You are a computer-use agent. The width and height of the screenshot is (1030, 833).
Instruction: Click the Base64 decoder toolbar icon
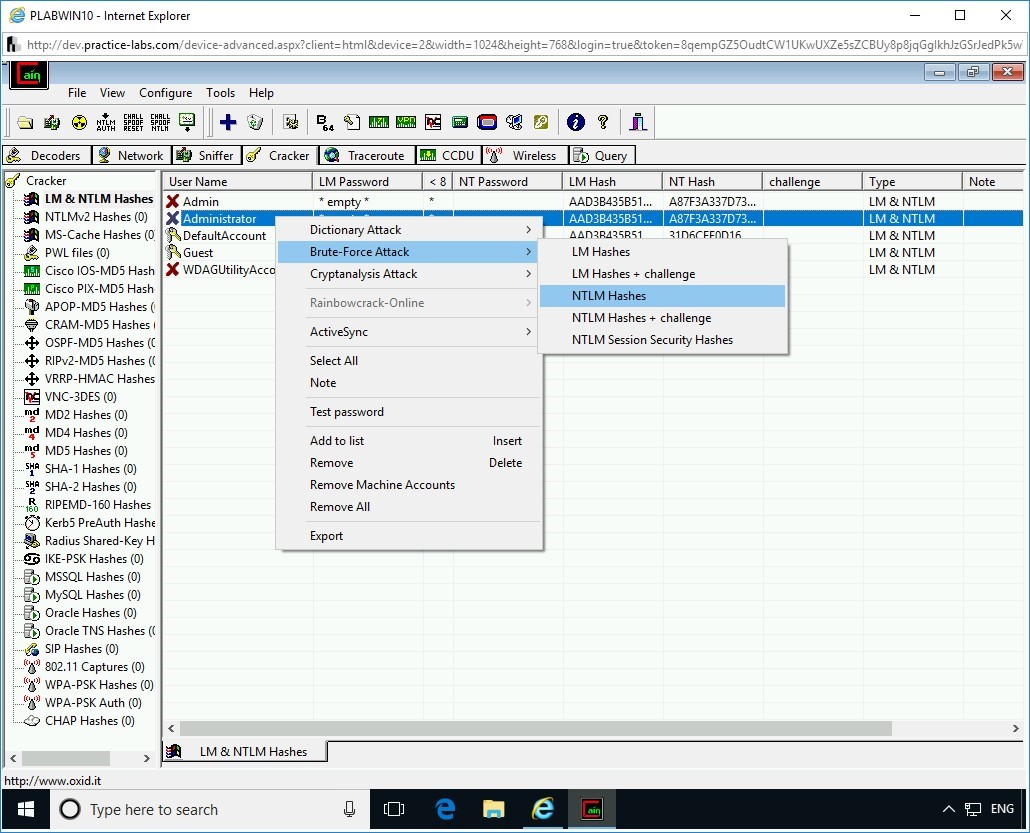click(325, 122)
